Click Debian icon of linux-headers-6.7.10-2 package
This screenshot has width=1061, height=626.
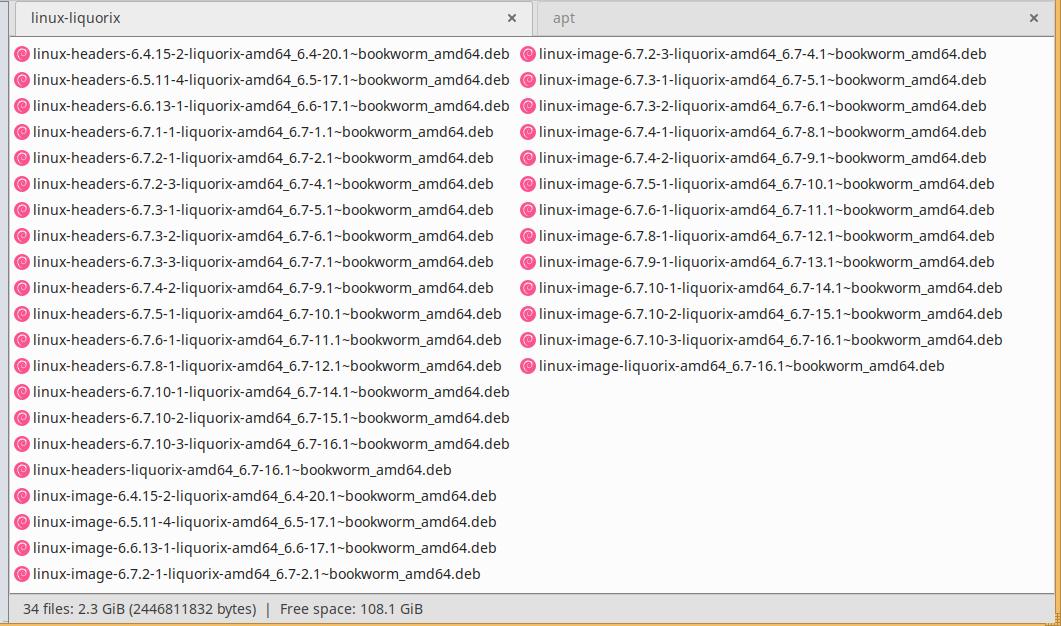tap(22, 418)
